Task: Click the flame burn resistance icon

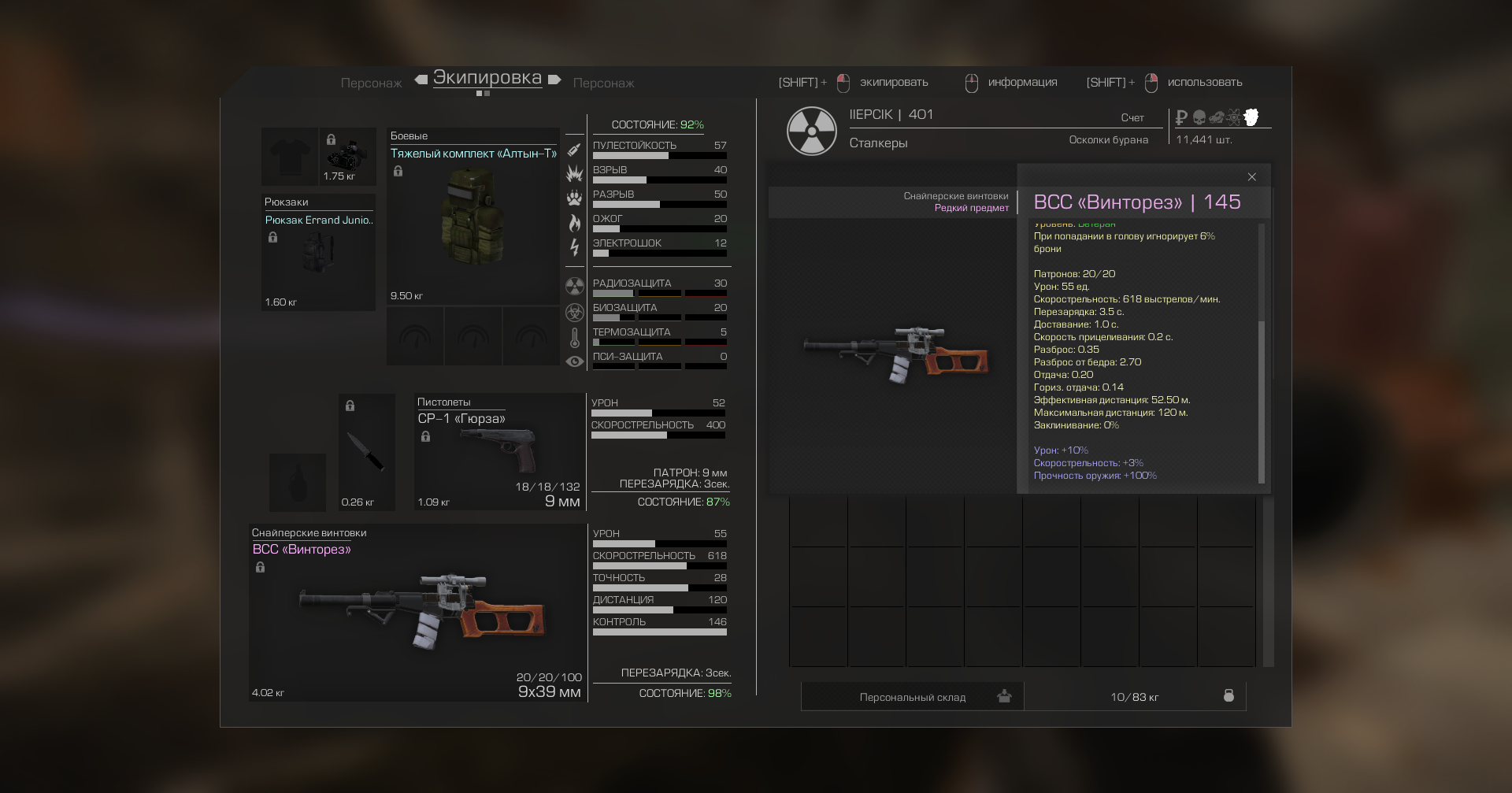Action: 575,222
